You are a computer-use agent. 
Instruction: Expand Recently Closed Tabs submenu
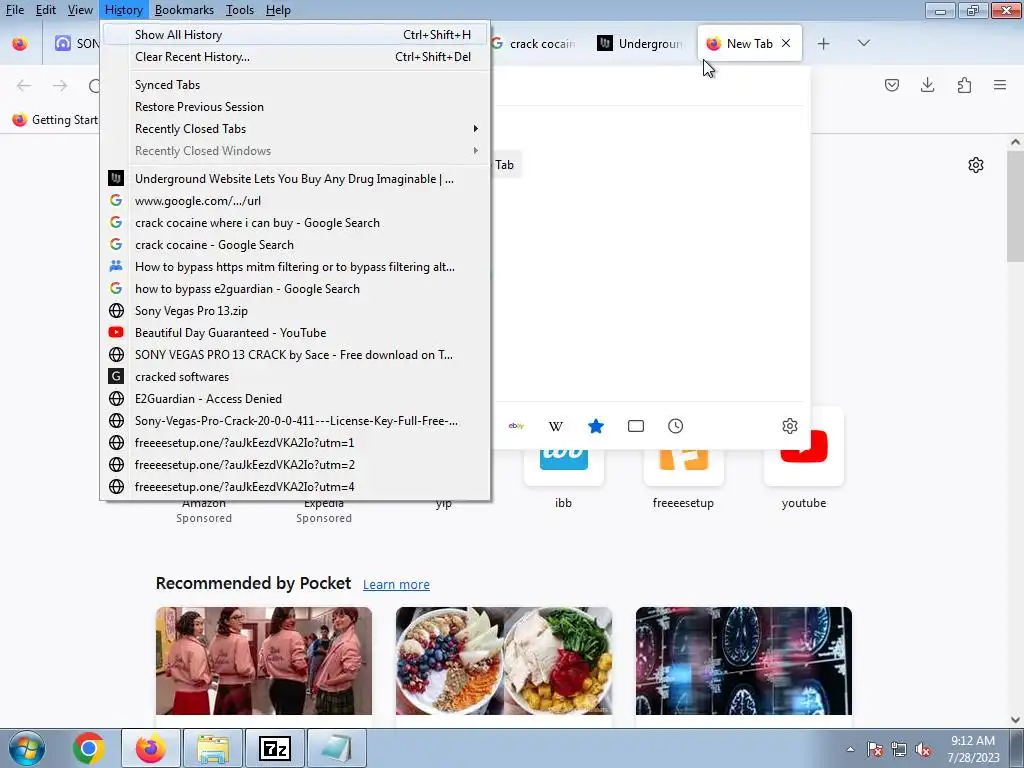(295, 129)
